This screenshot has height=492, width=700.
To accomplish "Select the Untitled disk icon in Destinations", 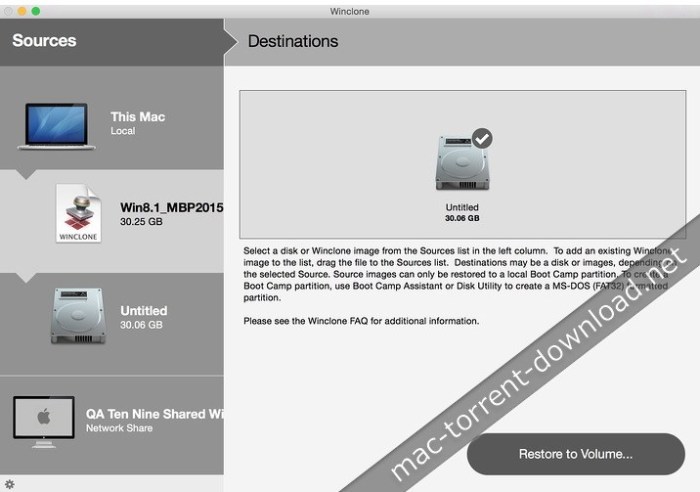I will point(461,165).
